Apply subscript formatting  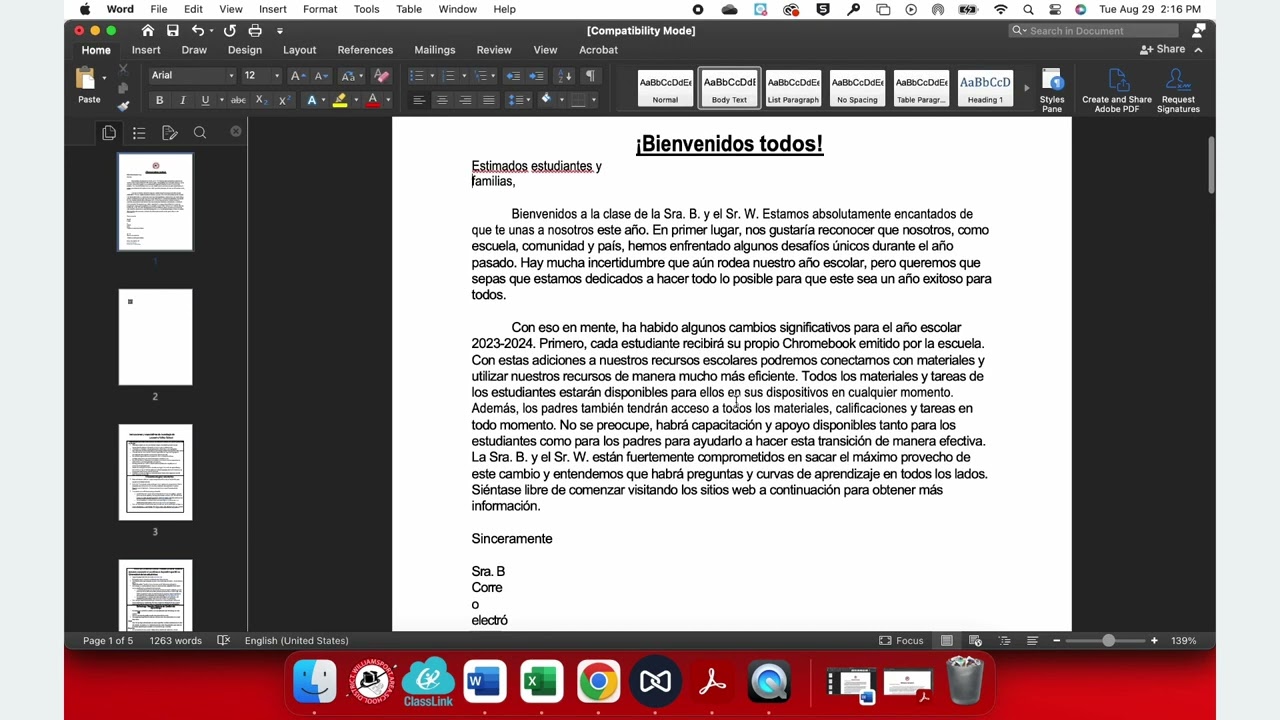pos(260,100)
